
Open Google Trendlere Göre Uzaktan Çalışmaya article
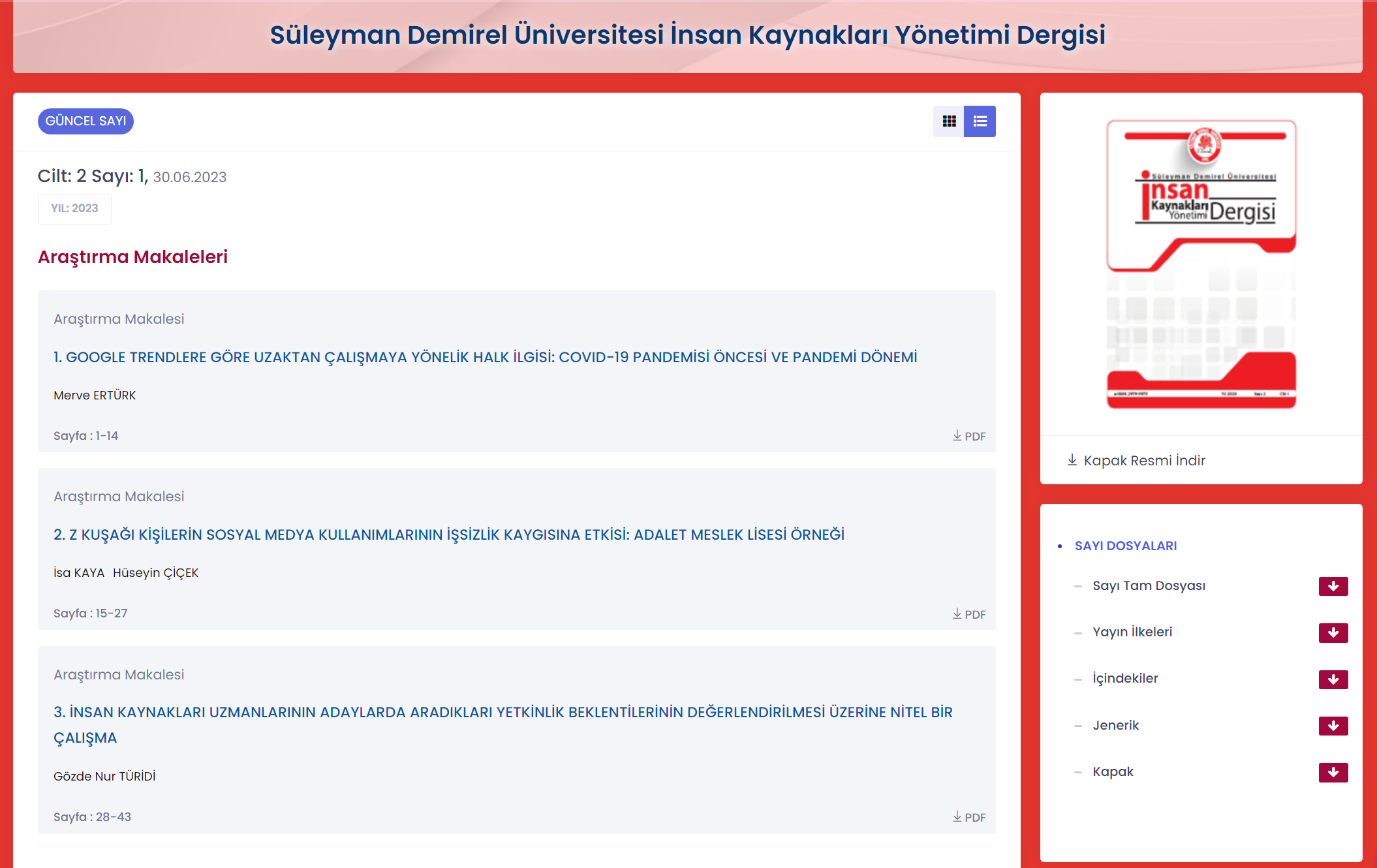click(485, 358)
